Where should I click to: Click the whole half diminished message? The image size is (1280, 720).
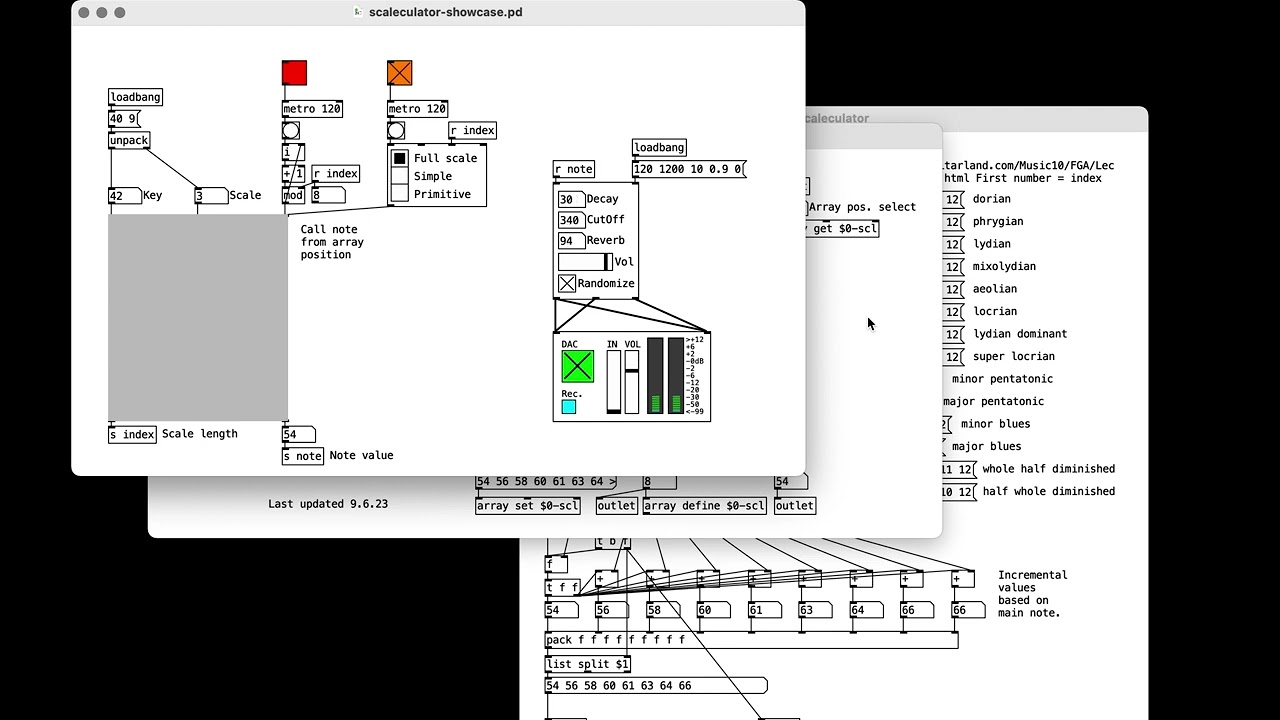click(x=958, y=469)
